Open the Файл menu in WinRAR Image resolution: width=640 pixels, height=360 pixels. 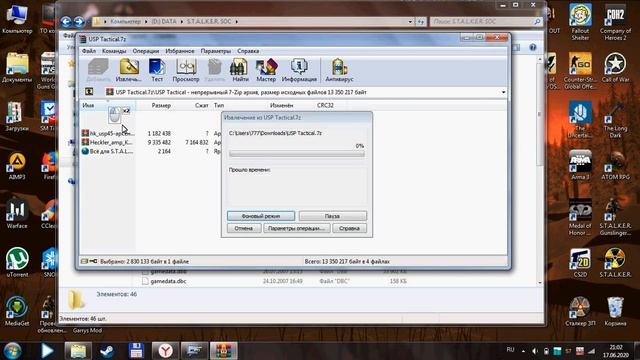click(89, 51)
